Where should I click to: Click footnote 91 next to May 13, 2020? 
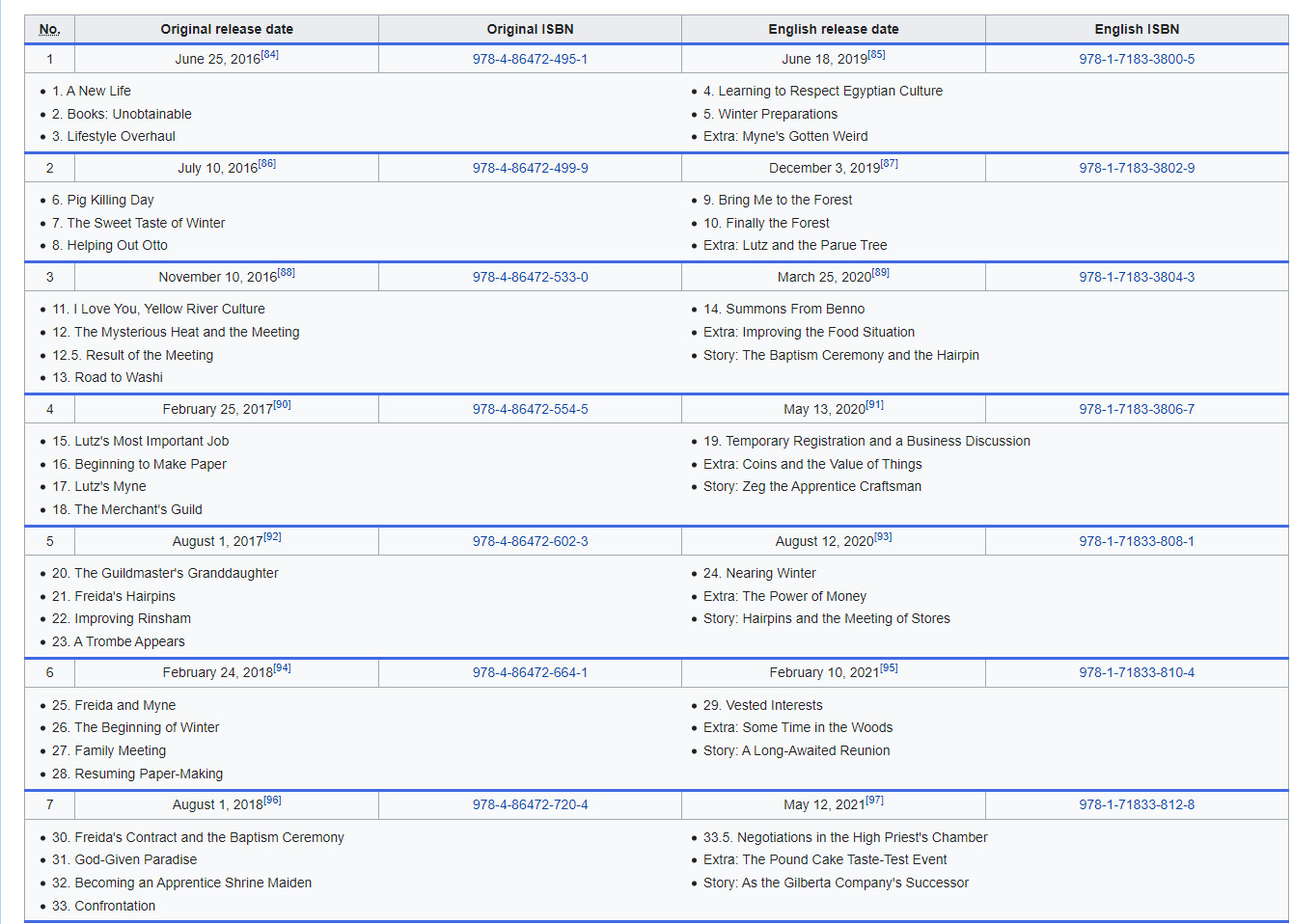874,405
